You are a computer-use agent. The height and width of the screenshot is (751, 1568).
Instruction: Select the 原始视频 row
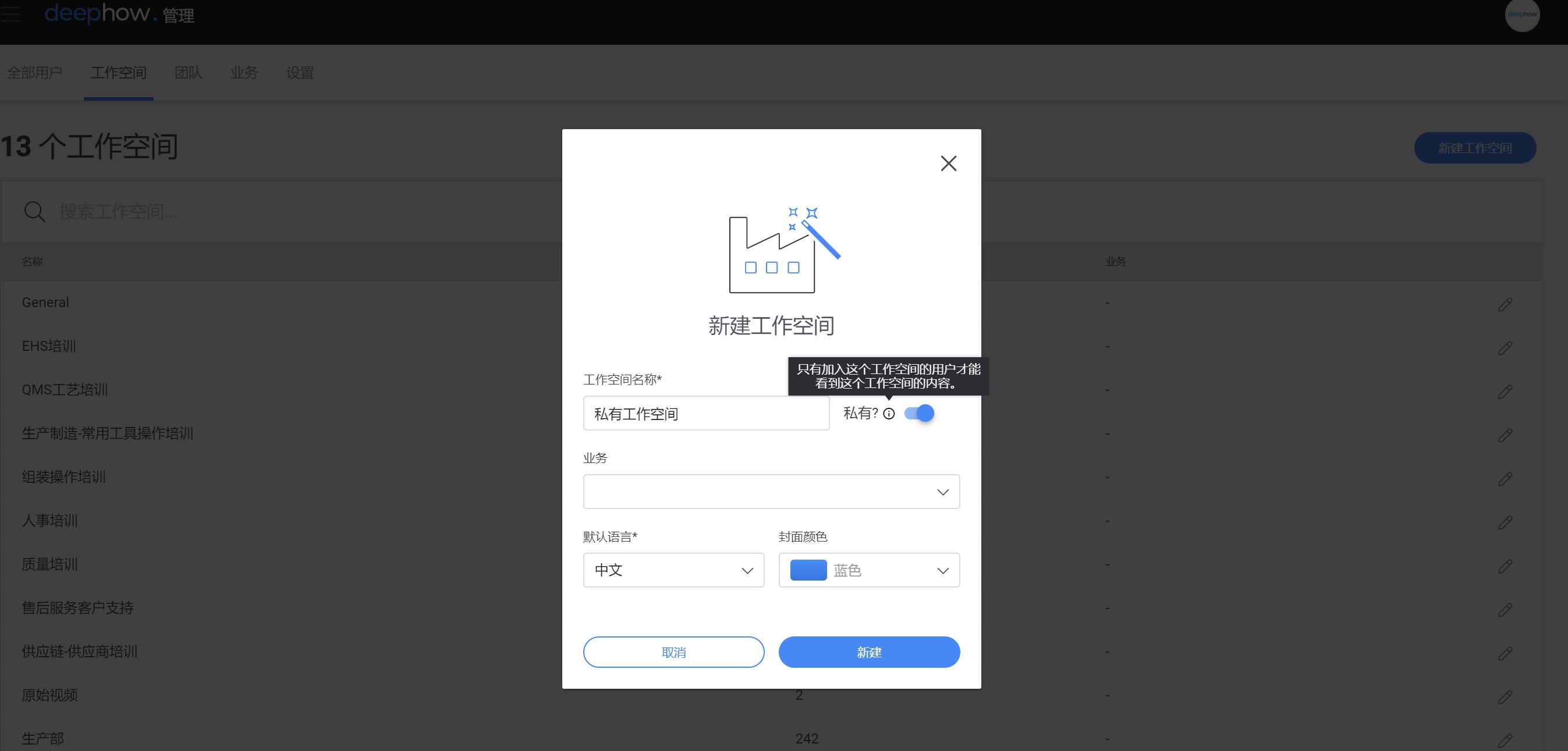click(x=771, y=695)
